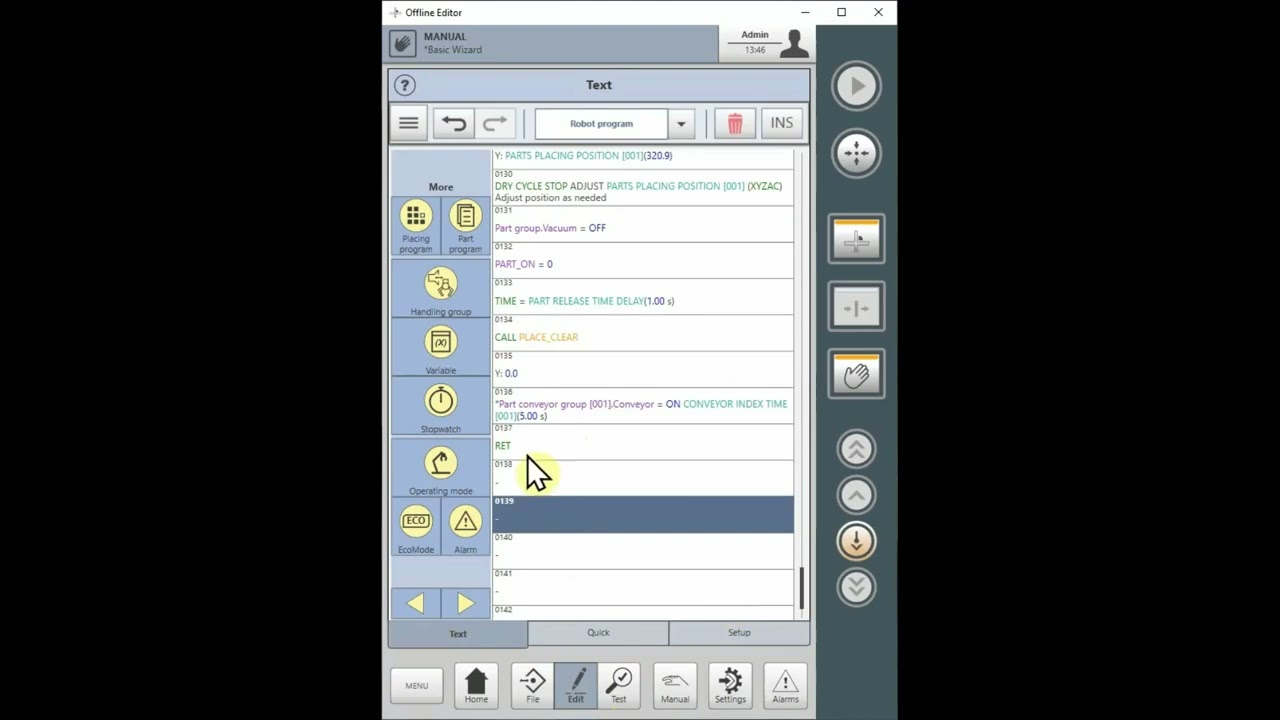Toggle the hand grip button

coord(856,375)
